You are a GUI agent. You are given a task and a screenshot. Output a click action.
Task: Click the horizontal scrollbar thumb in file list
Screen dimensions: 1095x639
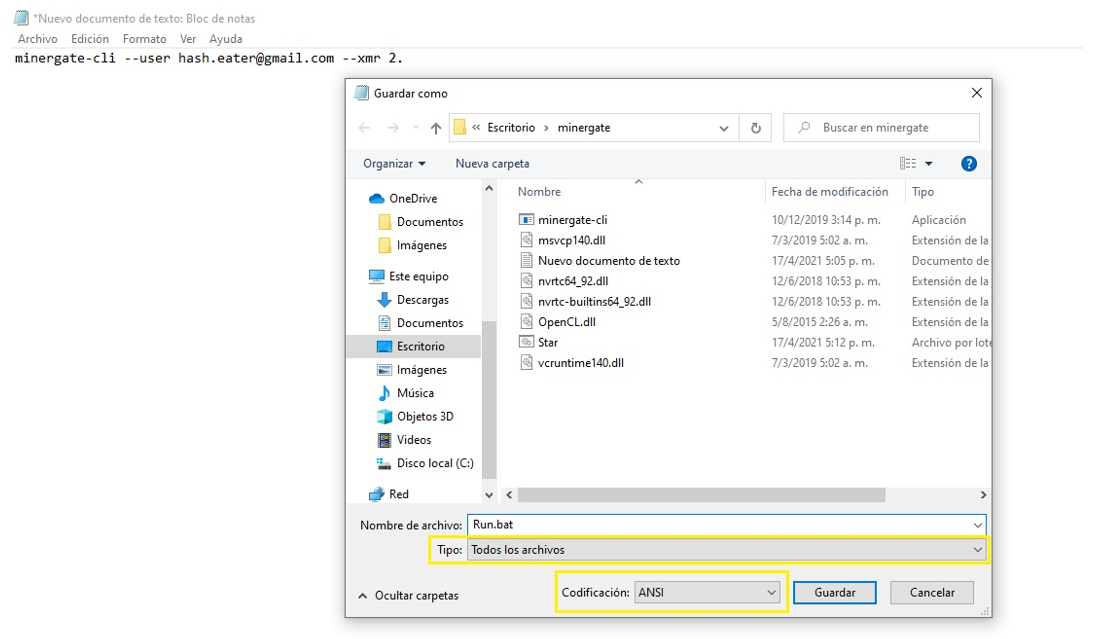(701, 495)
